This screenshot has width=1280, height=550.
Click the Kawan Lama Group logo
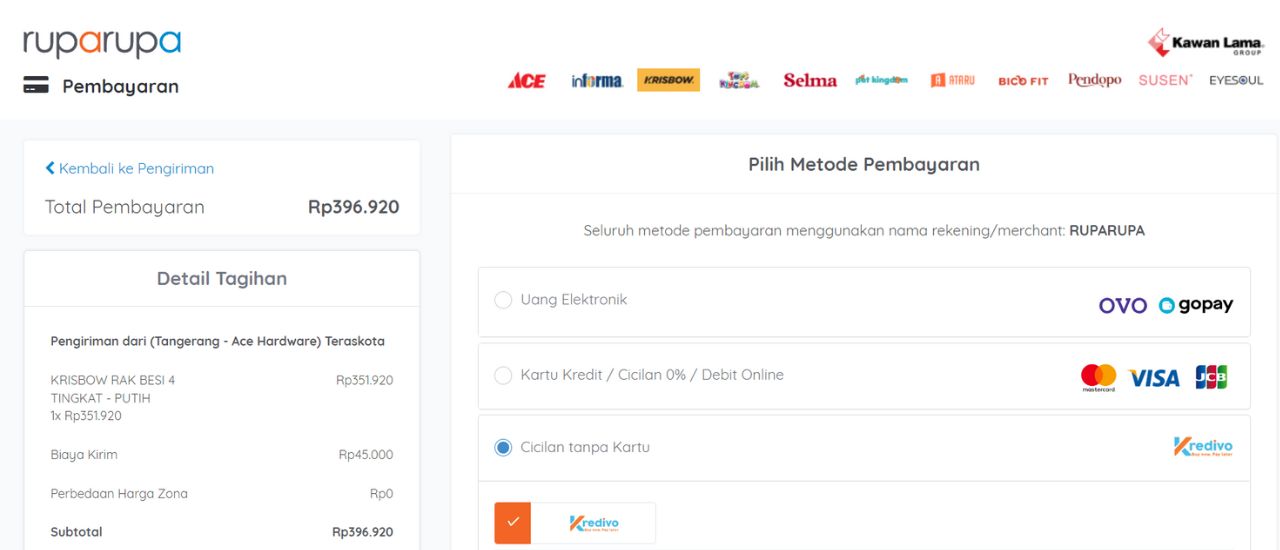(1206, 42)
